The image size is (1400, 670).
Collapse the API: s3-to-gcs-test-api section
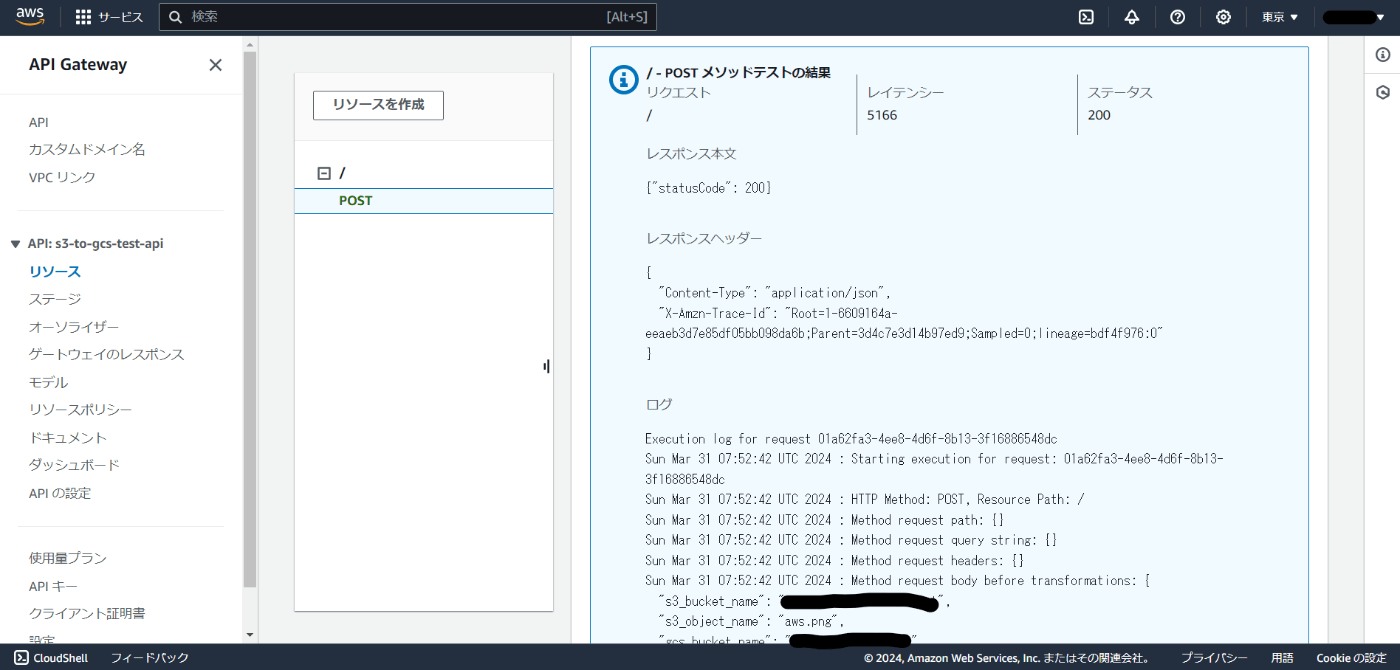coord(15,244)
